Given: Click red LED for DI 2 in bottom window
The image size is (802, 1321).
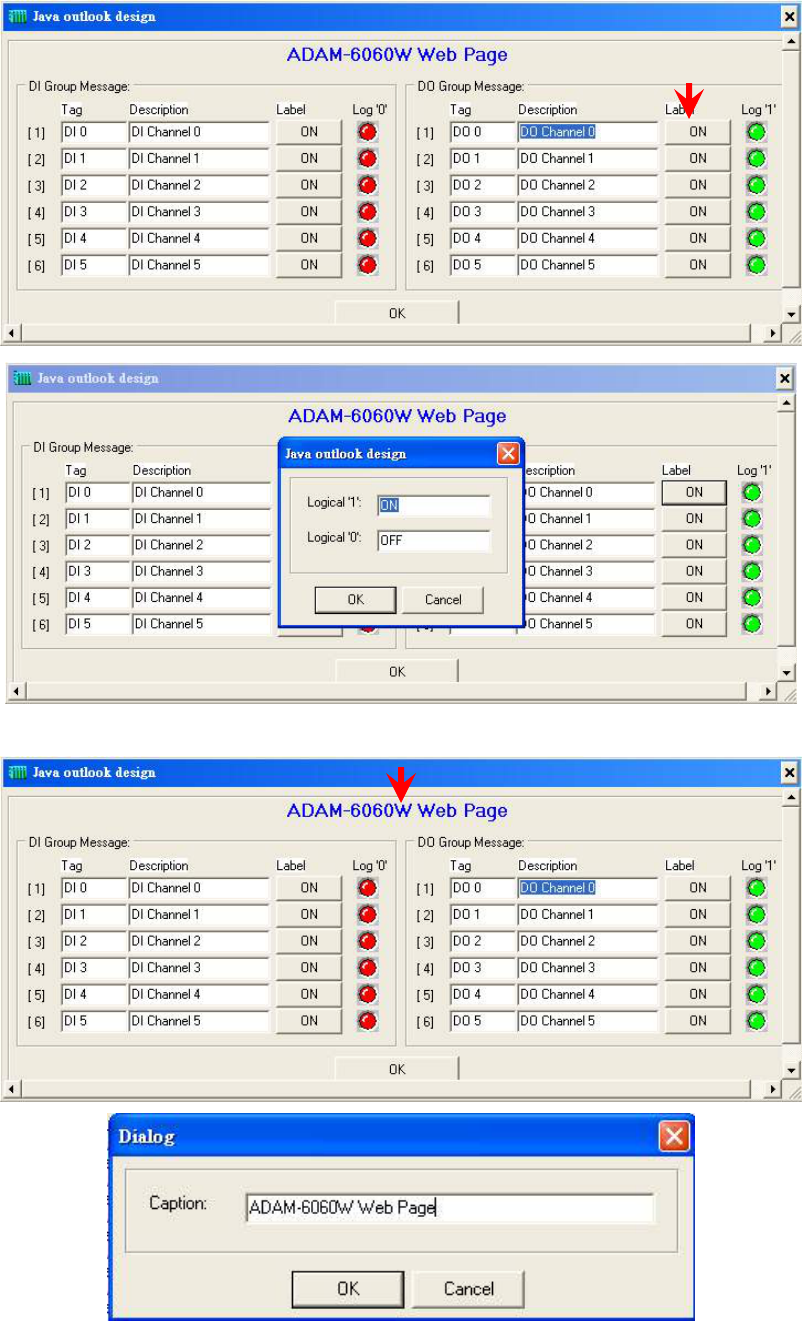Looking at the screenshot, I should click(367, 941).
